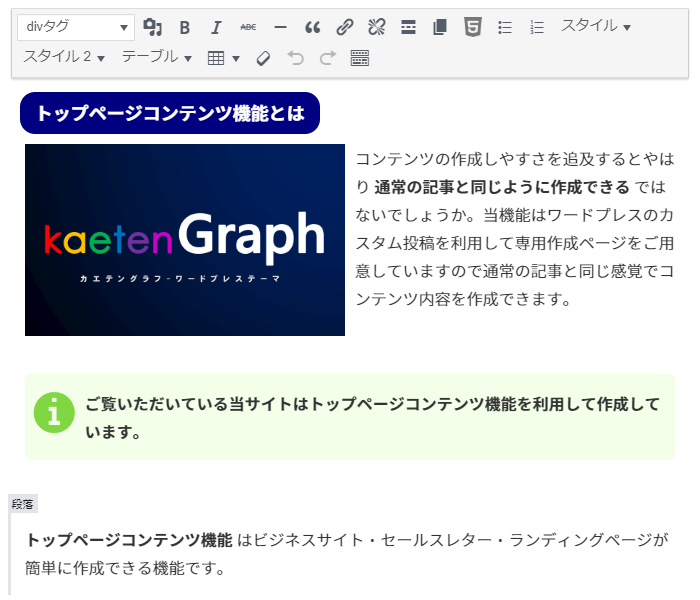The image size is (700, 600).
Task: Click the 段落 paragraph label tag
Action: 23,504
